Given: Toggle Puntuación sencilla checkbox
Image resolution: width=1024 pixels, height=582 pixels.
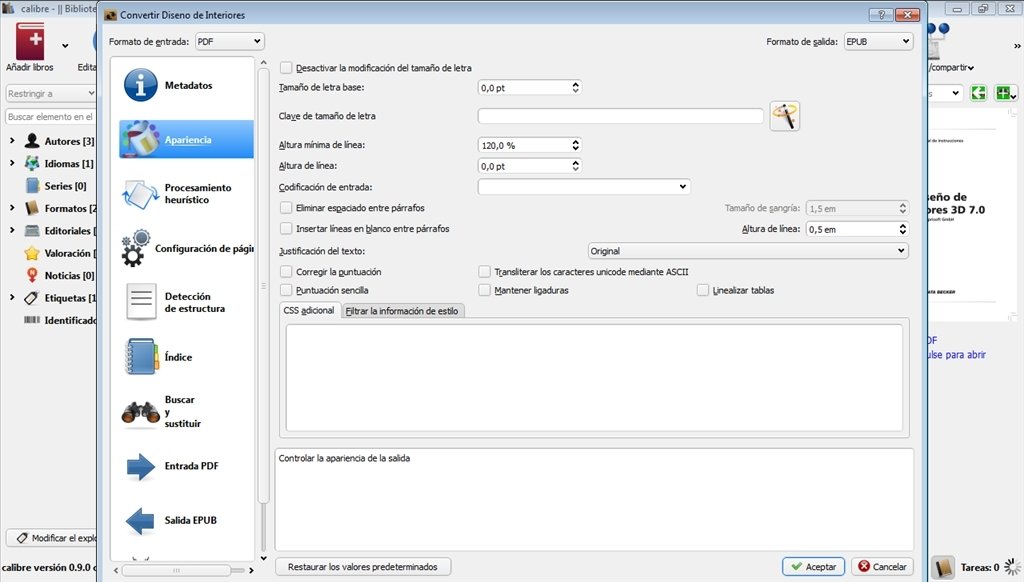Looking at the screenshot, I should [x=286, y=290].
